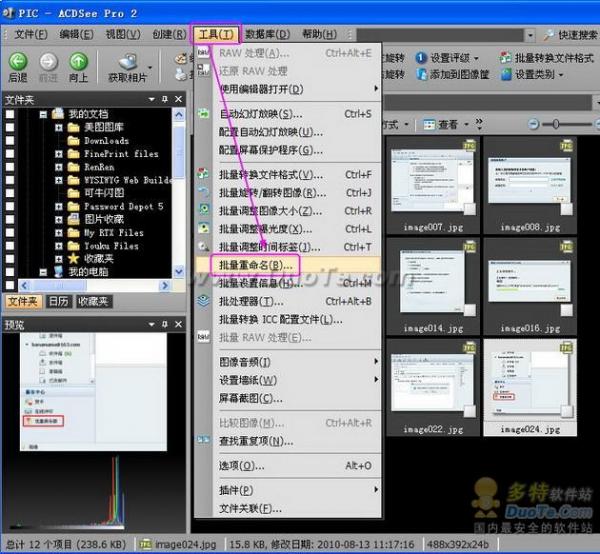Select the image014.jpg thumbnail
Screen dimensions: 600x554
pos(433,286)
